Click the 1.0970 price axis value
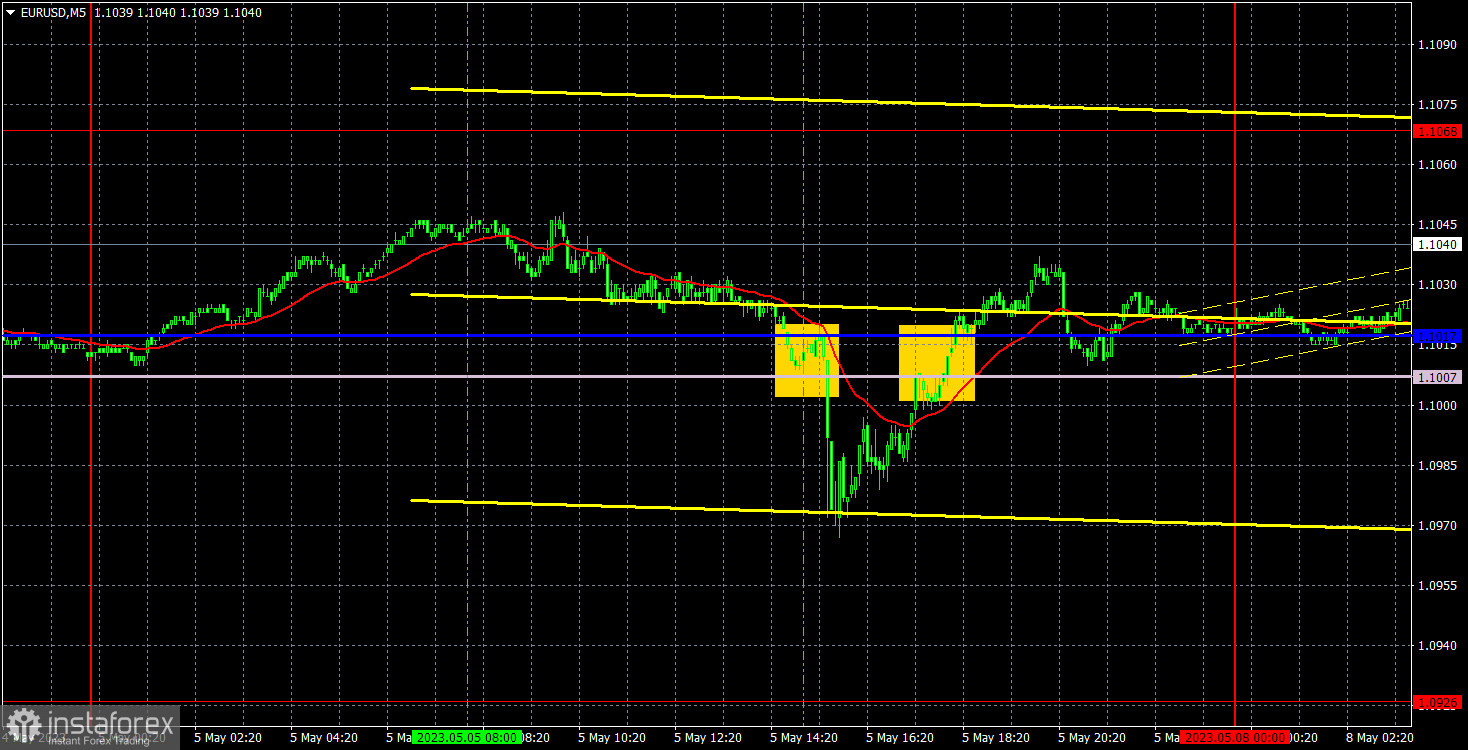 (1436, 526)
